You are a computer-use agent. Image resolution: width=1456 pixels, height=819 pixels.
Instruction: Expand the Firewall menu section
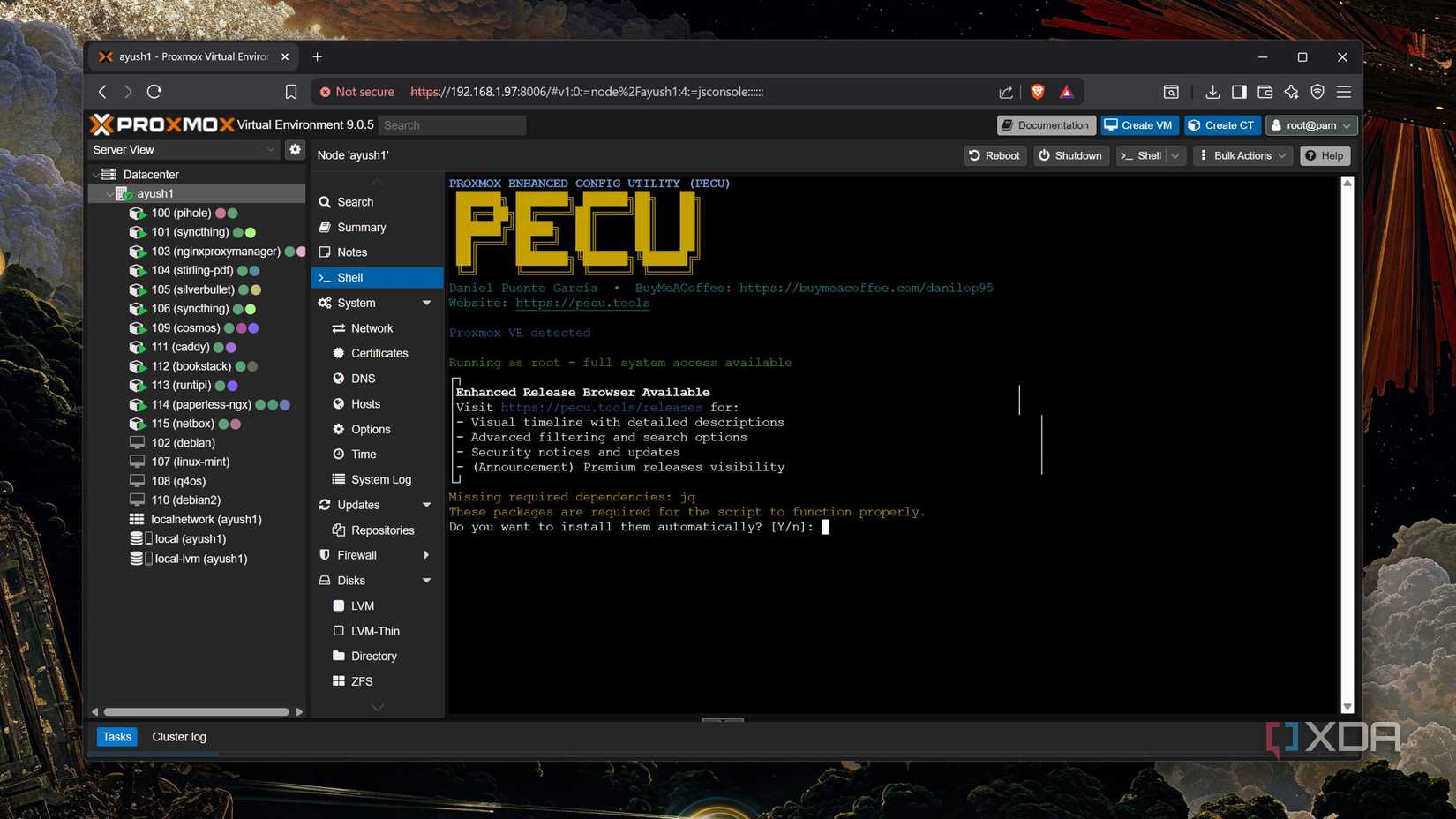pos(427,555)
